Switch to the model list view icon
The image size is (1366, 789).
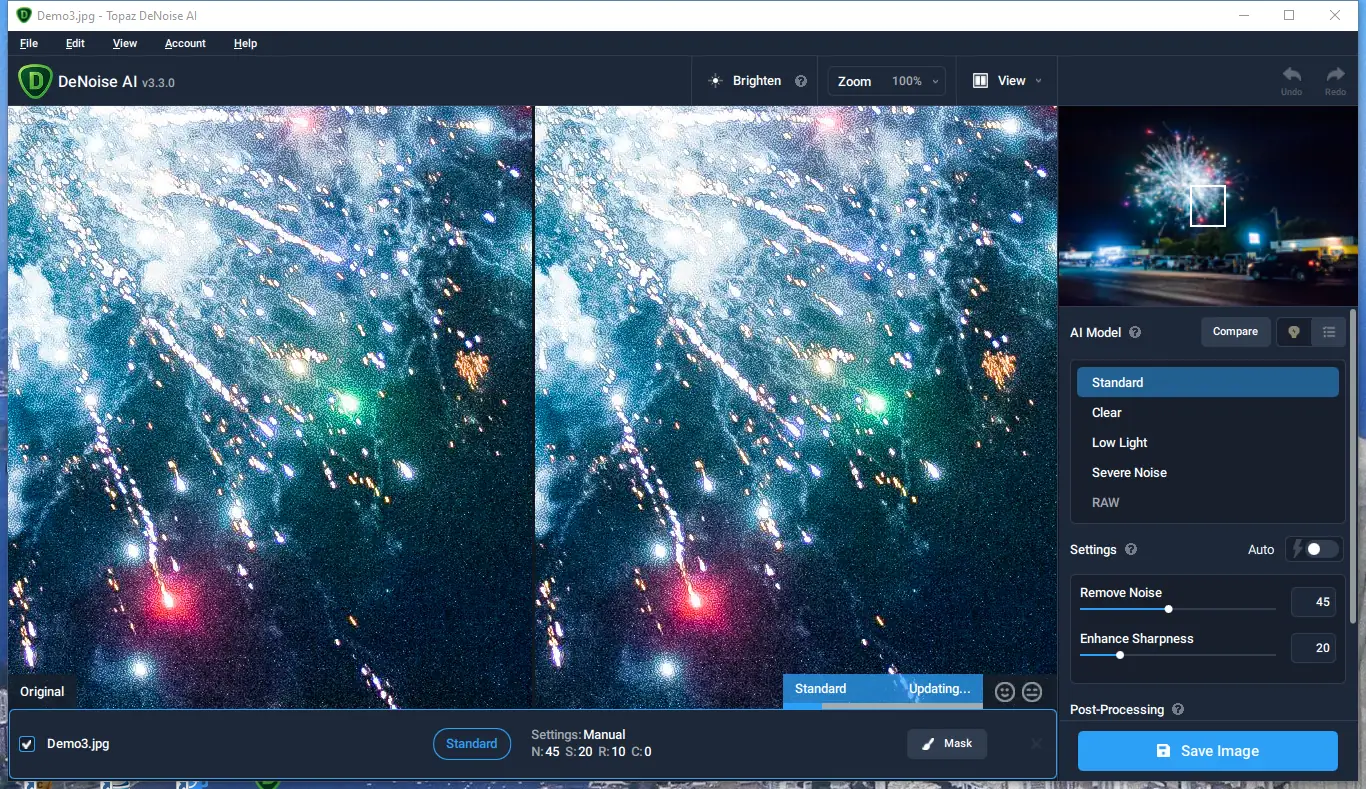click(1328, 332)
